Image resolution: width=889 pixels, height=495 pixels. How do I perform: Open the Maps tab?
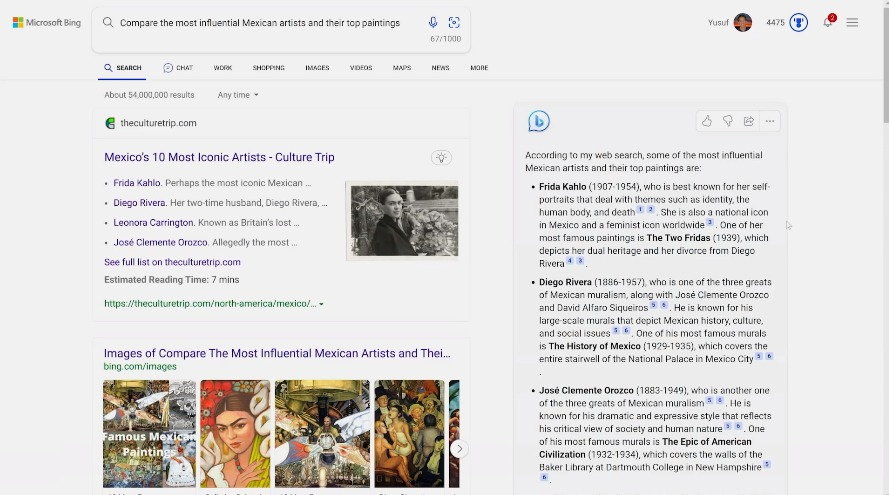(x=401, y=67)
